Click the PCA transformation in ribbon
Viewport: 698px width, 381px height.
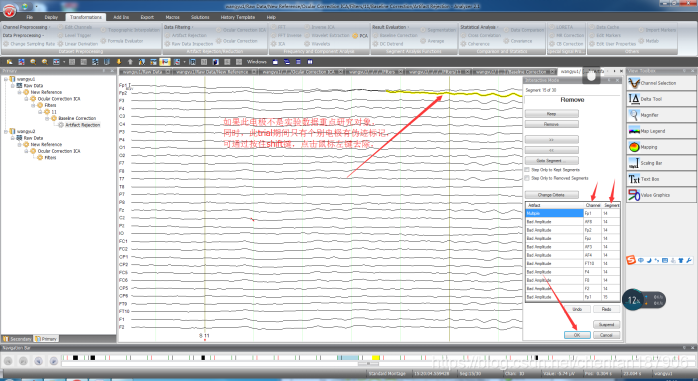coord(360,36)
